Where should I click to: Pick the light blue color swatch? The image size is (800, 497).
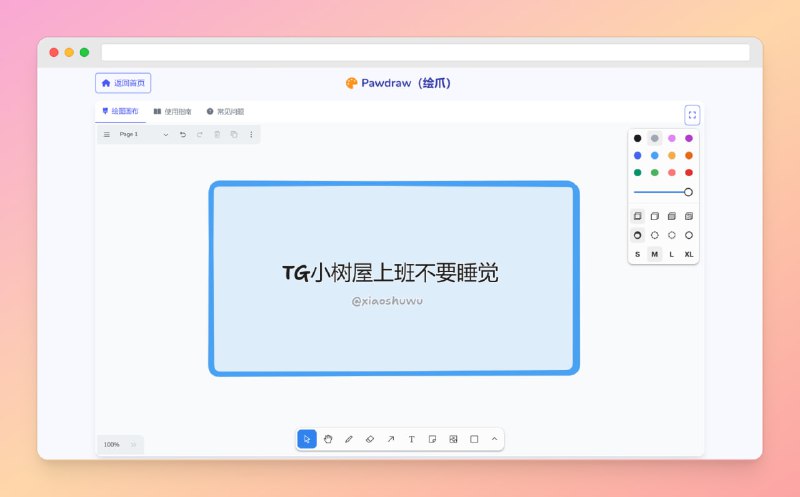click(x=655, y=156)
